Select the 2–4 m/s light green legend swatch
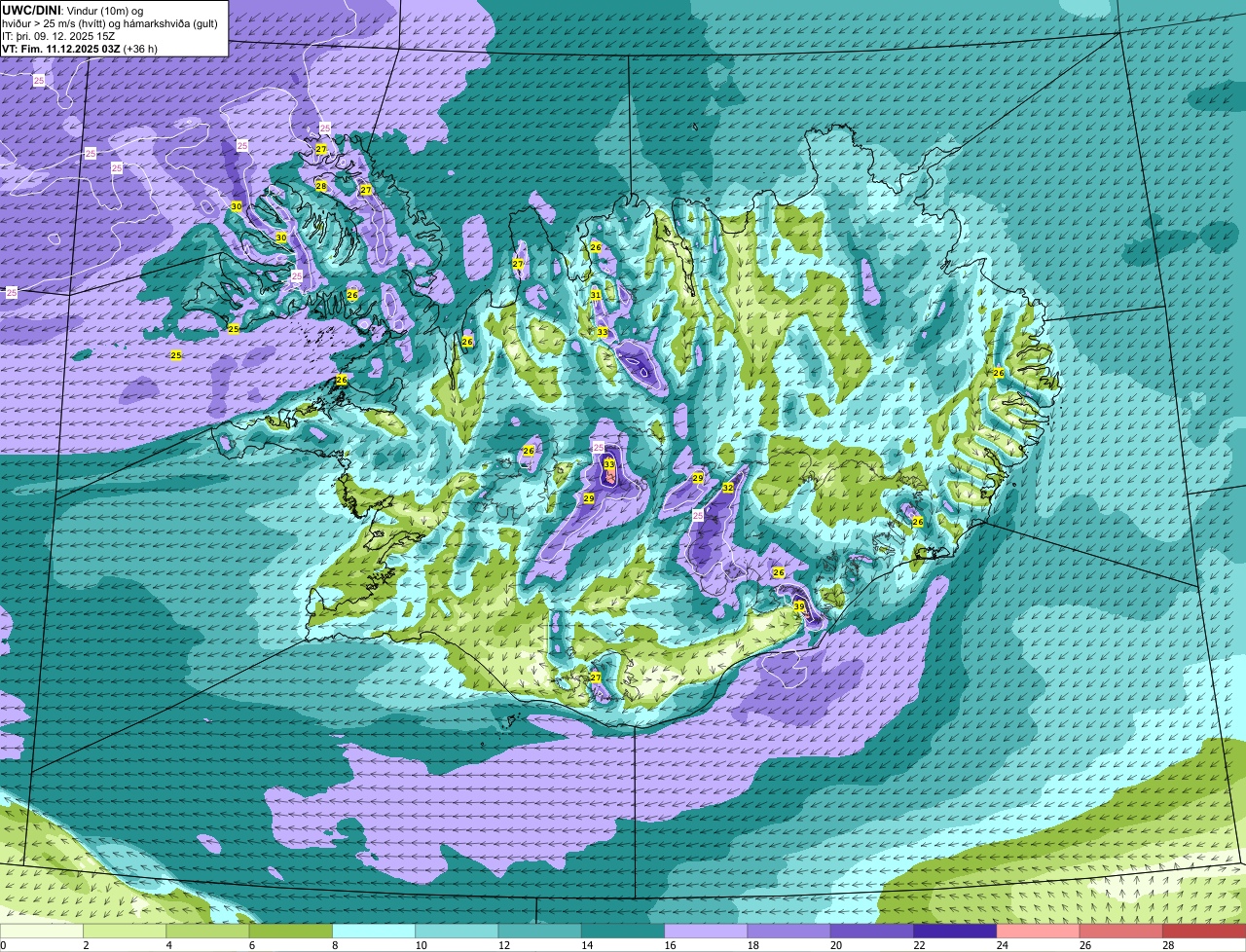Screen dimensions: 1246x952 click(x=126, y=931)
